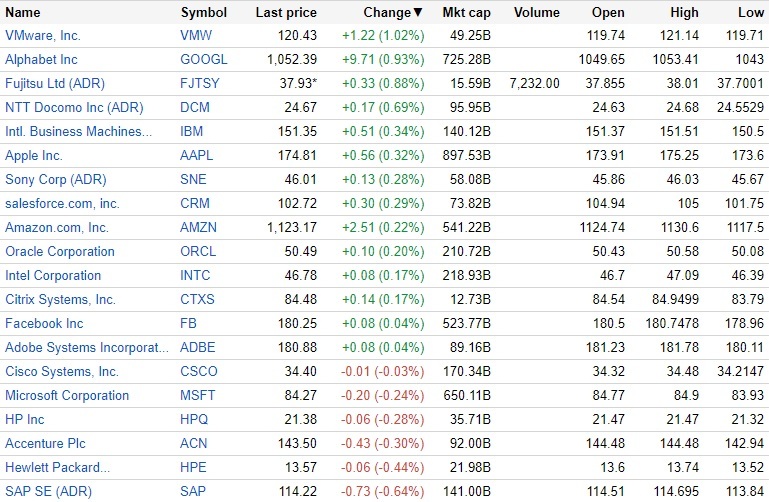Open the VMware, Inc. link
This screenshot has width=769, height=502.
pos(43,36)
